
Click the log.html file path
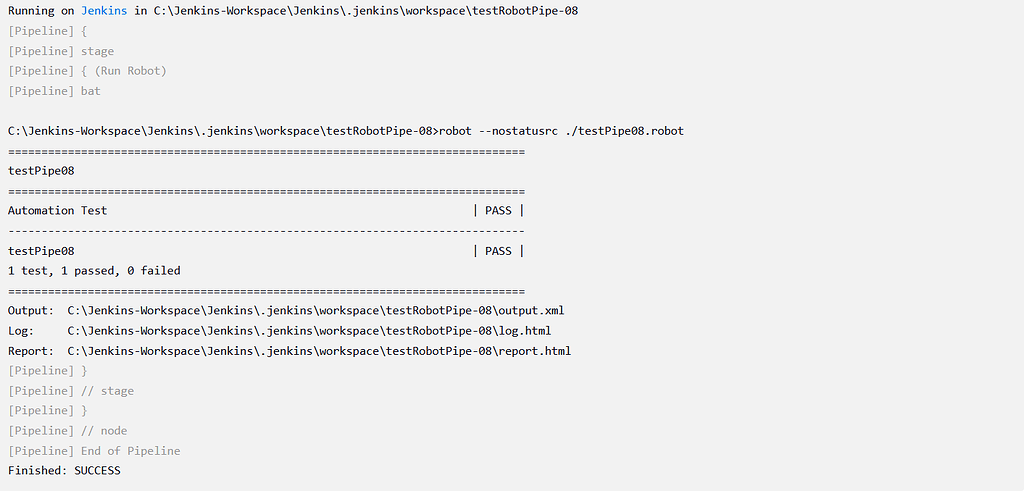[309, 331]
